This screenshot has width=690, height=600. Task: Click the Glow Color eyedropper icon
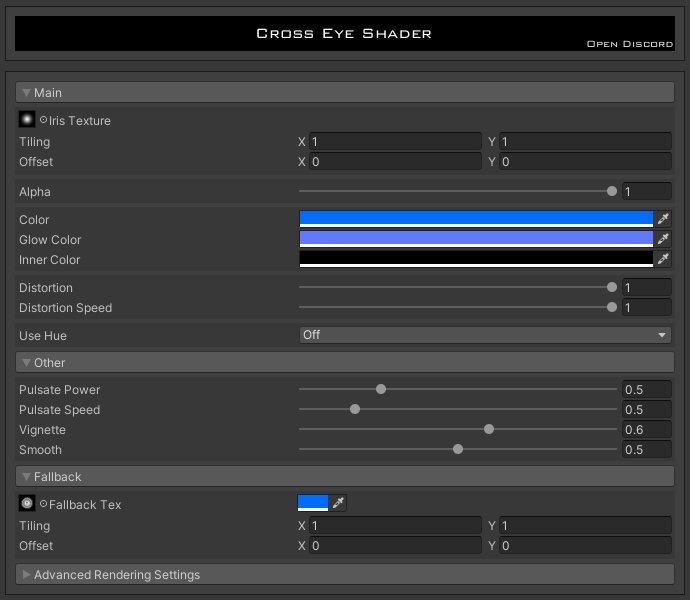(x=662, y=239)
